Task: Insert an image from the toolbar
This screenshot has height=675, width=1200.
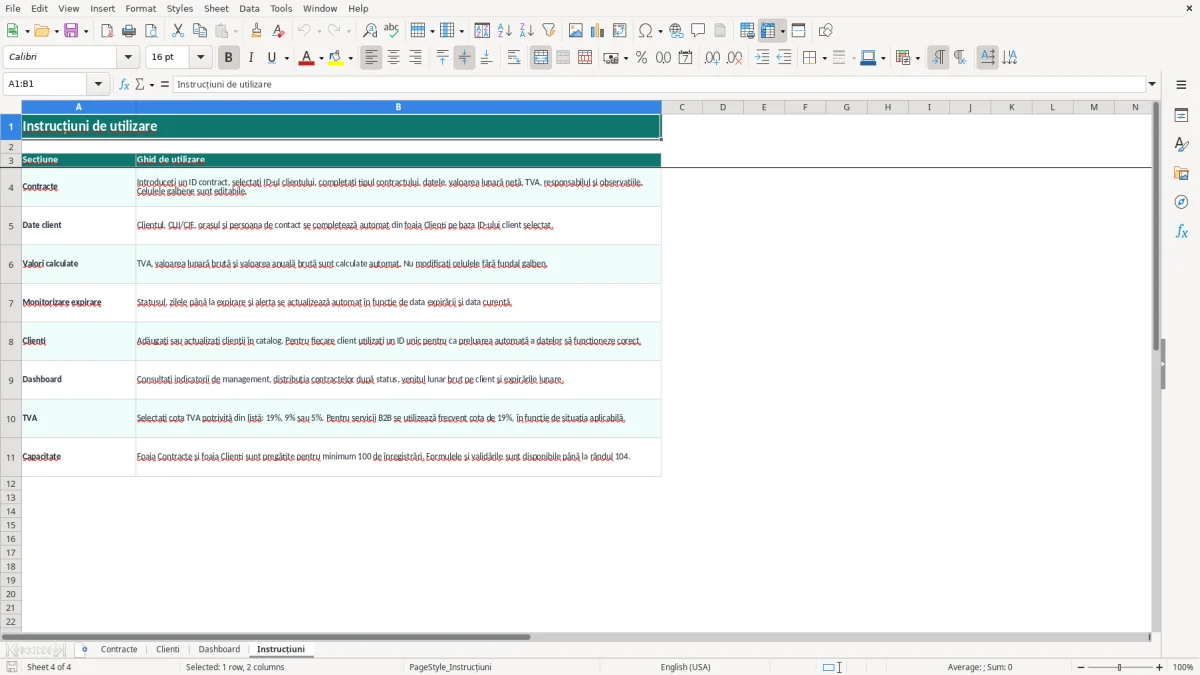Action: pos(576,31)
